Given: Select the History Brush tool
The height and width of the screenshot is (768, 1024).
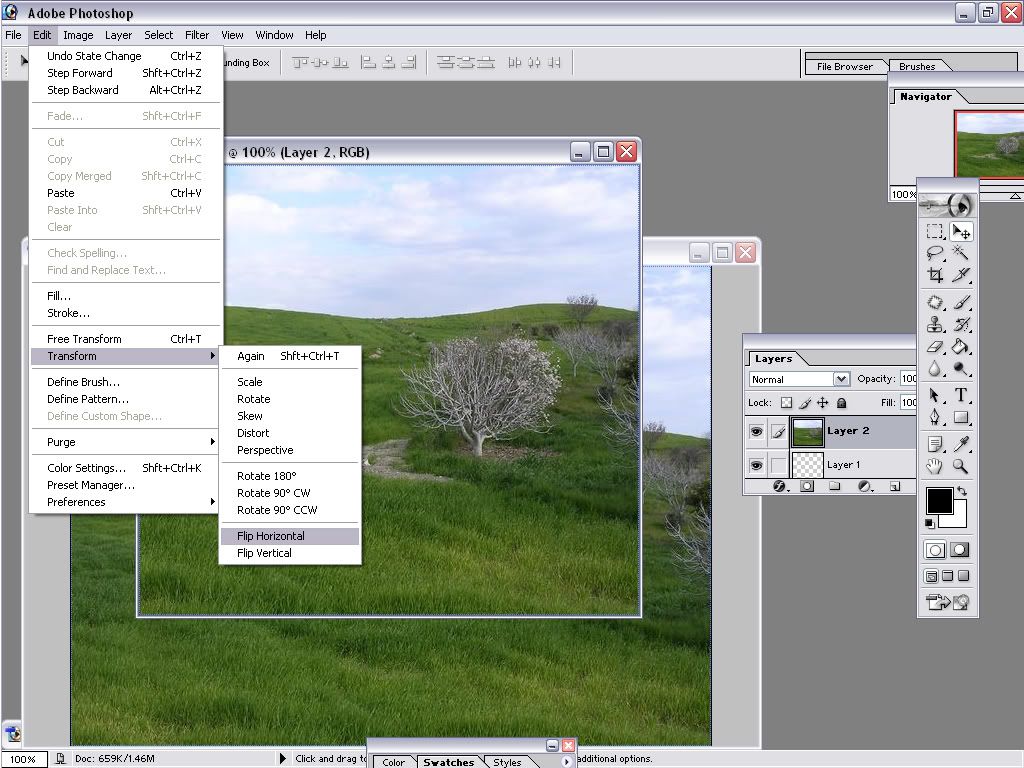Looking at the screenshot, I should [x=961, y=325].
